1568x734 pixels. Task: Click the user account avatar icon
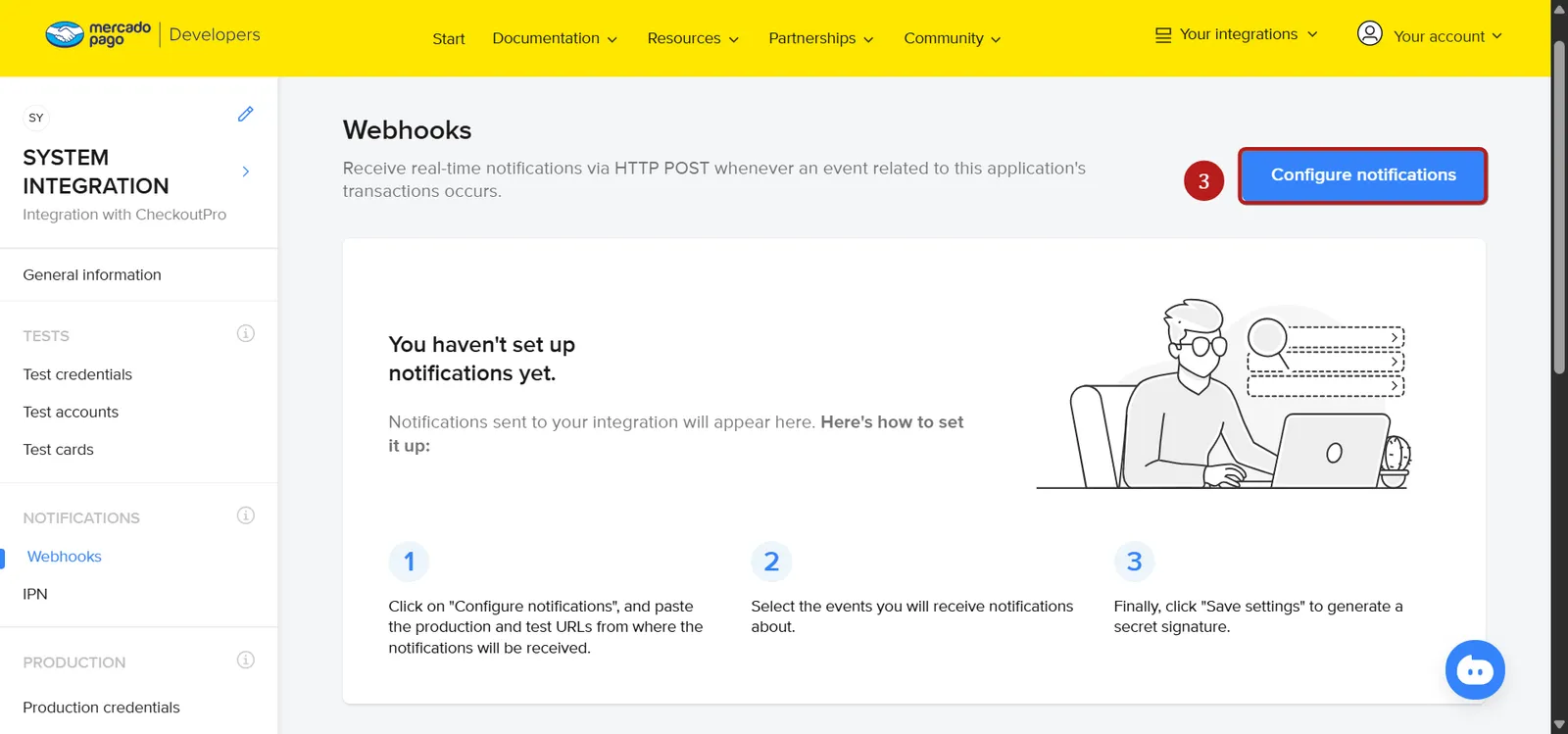coord(1369,33)
